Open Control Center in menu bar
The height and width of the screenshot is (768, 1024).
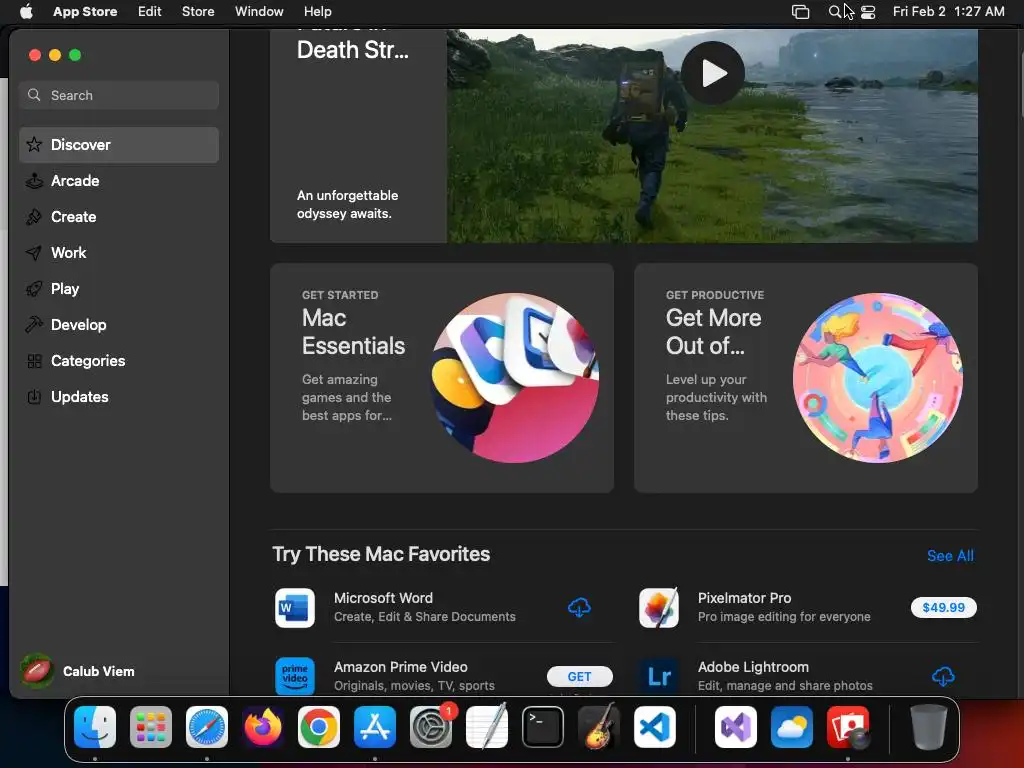868,12
